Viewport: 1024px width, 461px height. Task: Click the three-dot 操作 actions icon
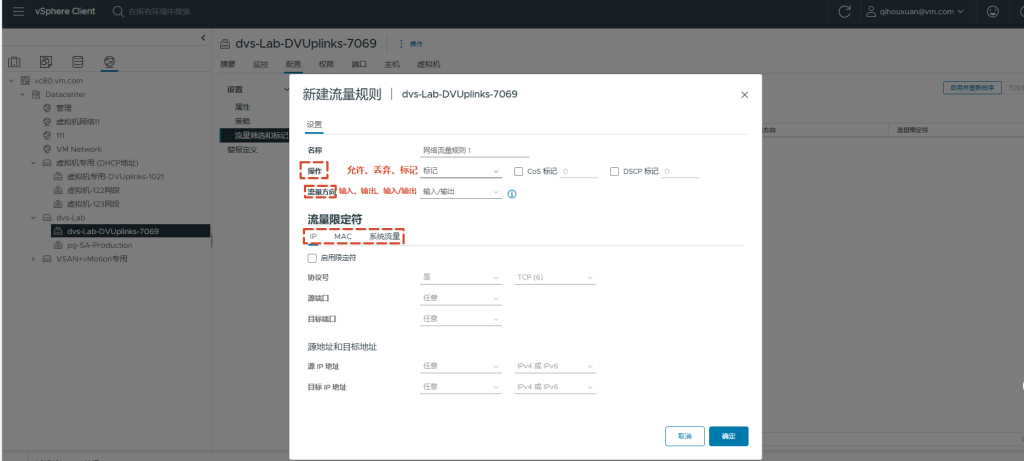(401, 44)
